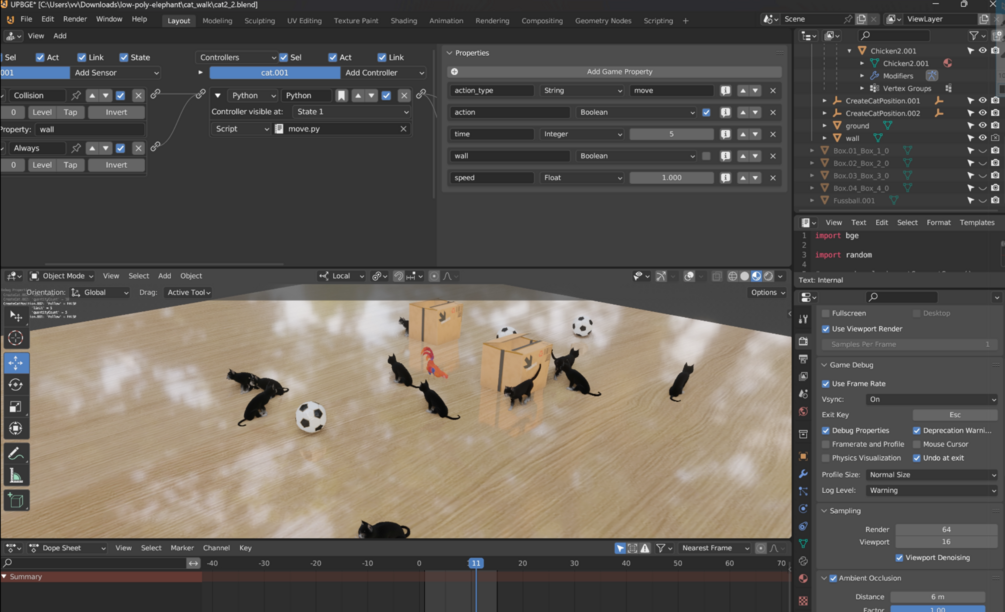This screenshot has width=1005, height=612.
Task: Uncheck the action Boolean property value
Action: [706, 112]
